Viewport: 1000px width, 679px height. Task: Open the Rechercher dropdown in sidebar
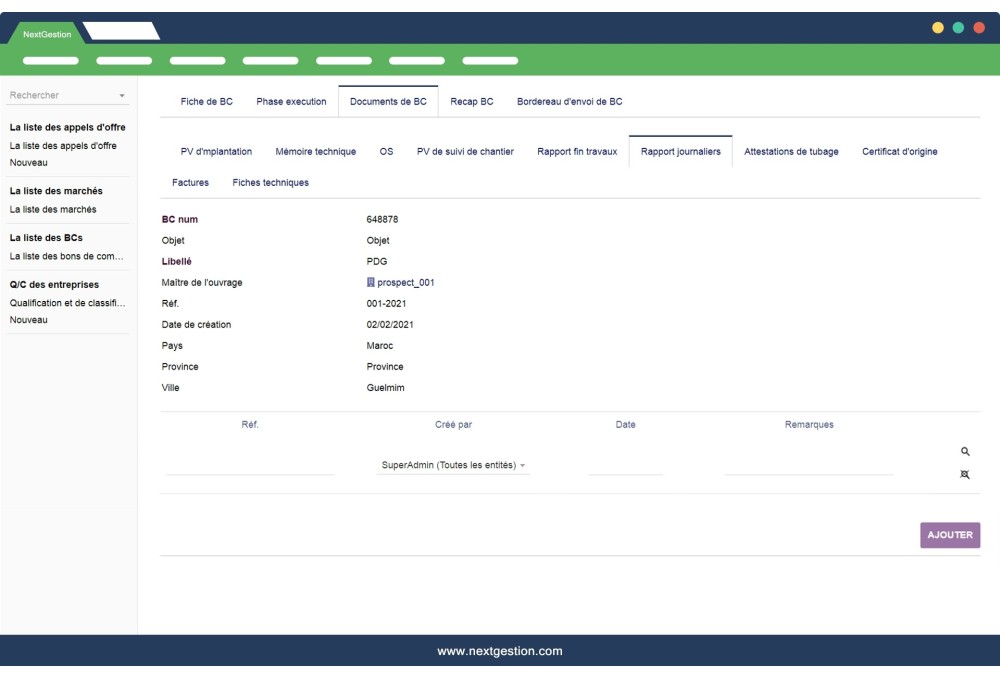[x=68, y=96]
